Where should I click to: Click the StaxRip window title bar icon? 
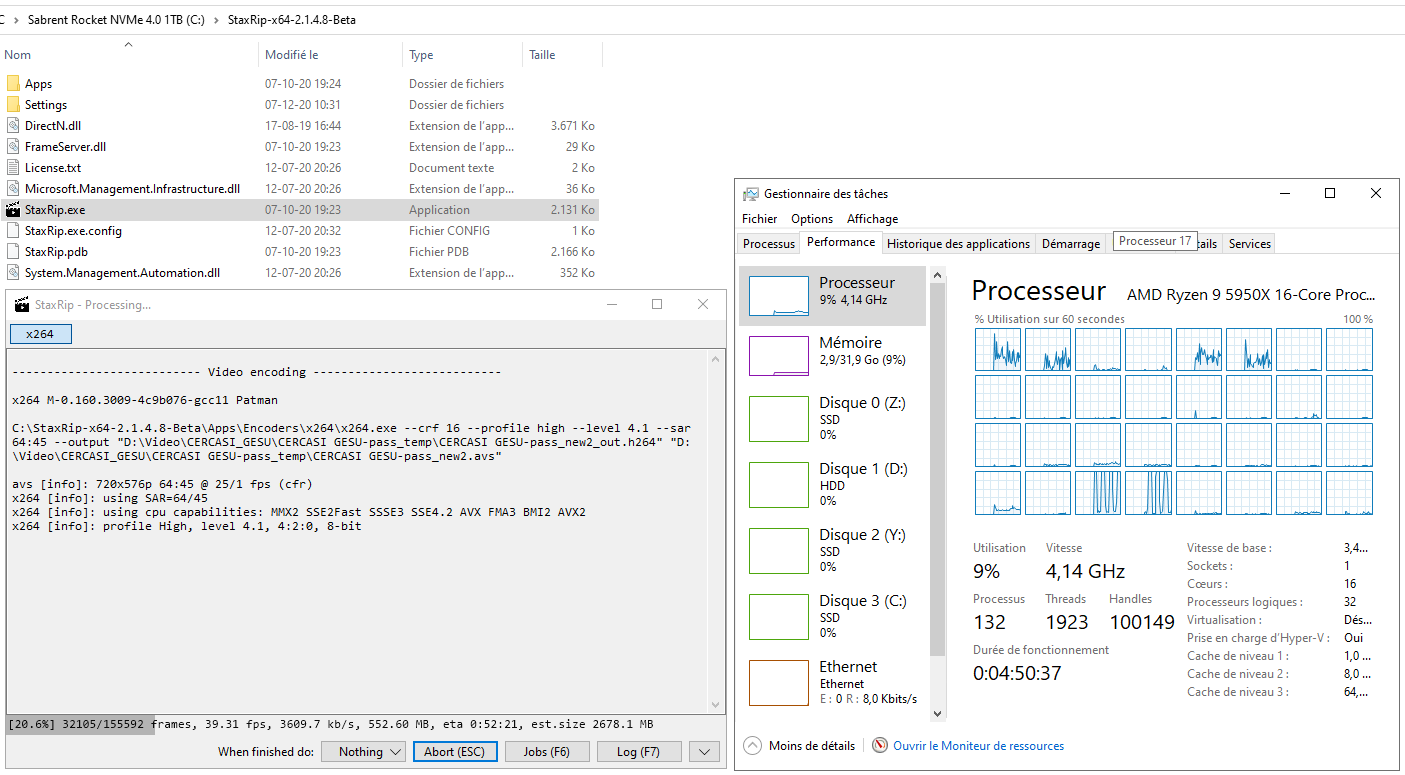(20, 305)
